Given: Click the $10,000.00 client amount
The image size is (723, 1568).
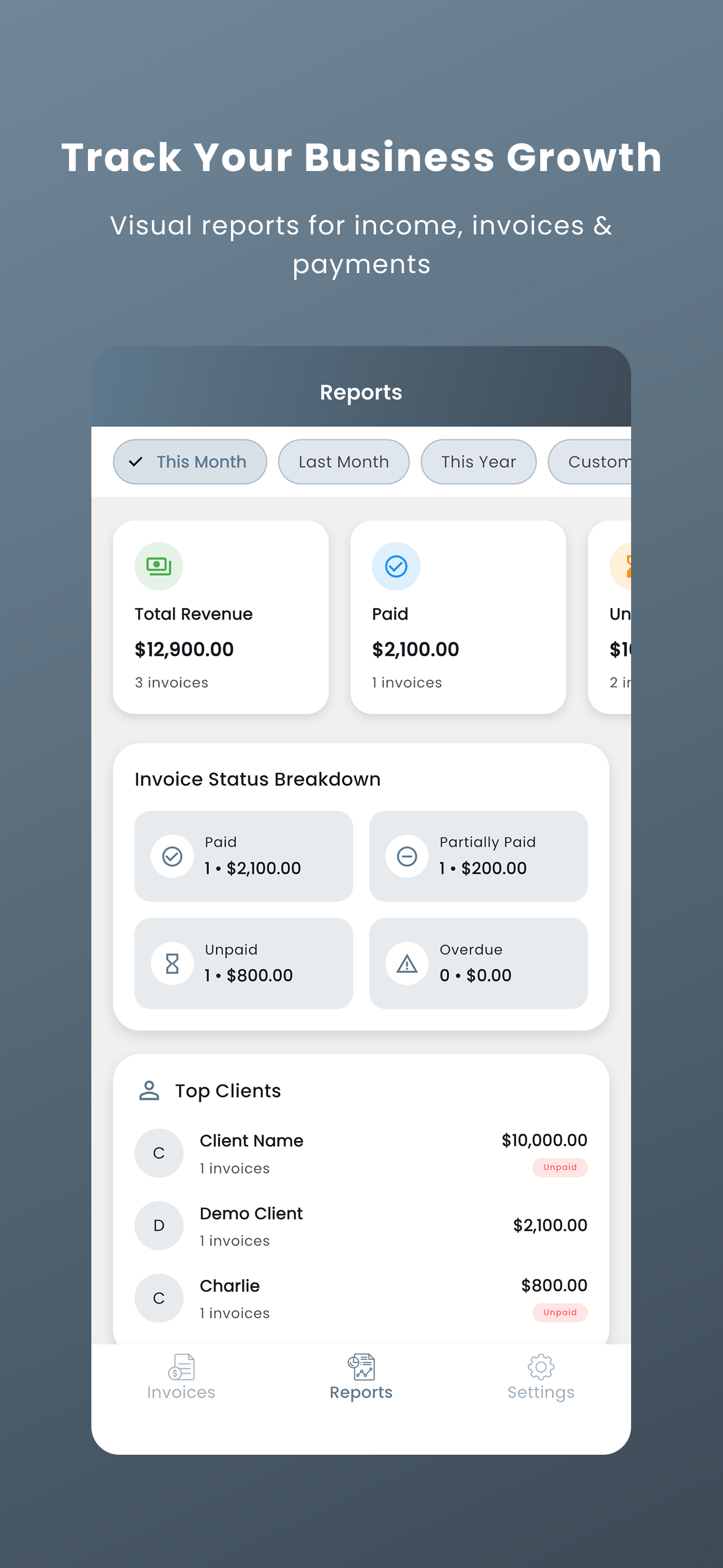Looking at the screenshot, I should coord(544,1140).
